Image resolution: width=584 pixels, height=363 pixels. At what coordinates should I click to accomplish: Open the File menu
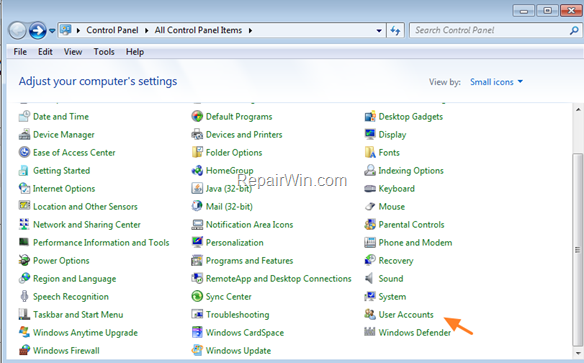tap(20, 52)
